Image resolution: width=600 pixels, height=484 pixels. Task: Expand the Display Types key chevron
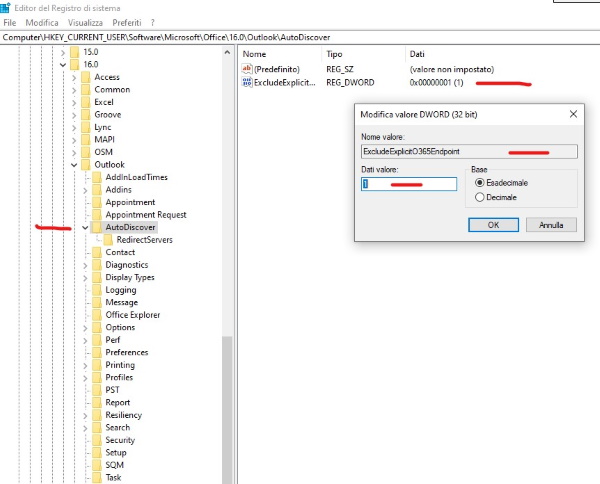point(85,278)
